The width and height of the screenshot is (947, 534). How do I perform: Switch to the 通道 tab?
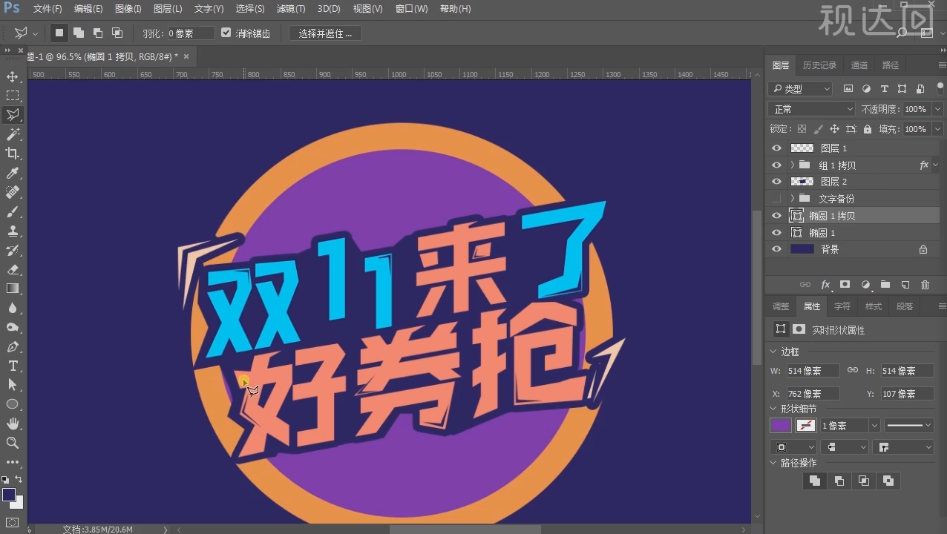click(859, 65)
